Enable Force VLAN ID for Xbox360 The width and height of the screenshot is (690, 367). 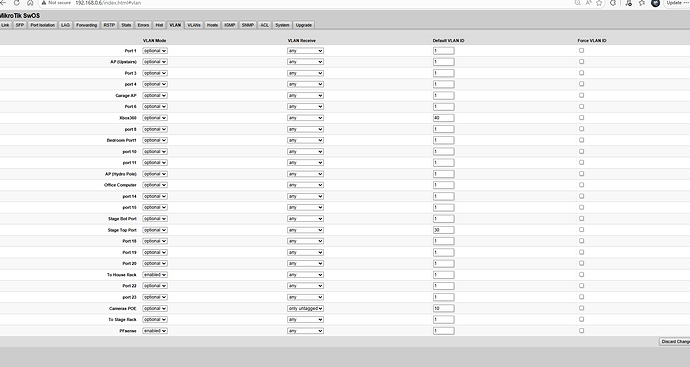581,117
